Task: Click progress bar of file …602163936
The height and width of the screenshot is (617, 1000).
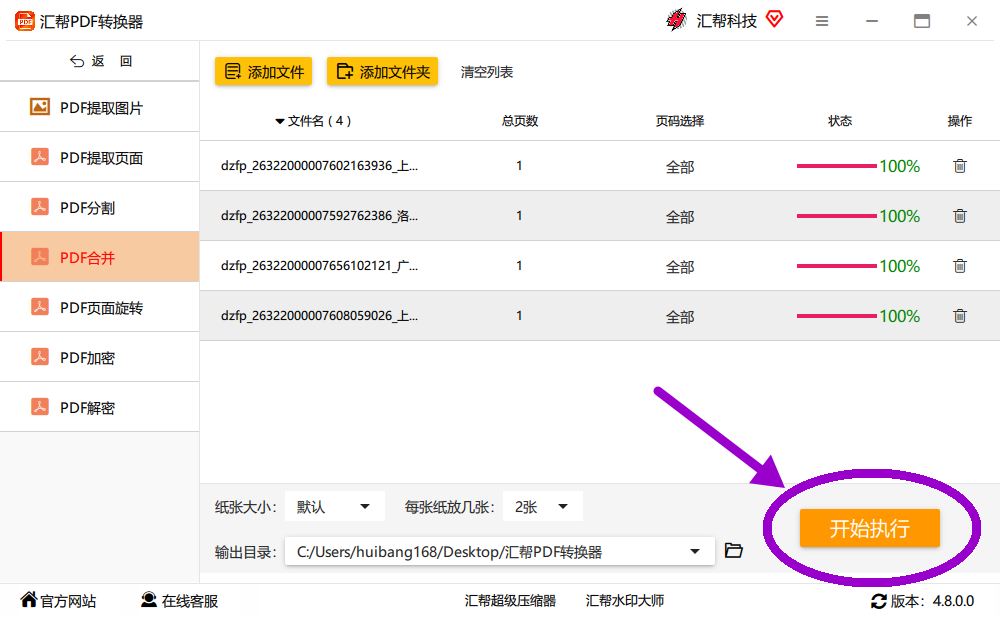Action: (836, 166)
